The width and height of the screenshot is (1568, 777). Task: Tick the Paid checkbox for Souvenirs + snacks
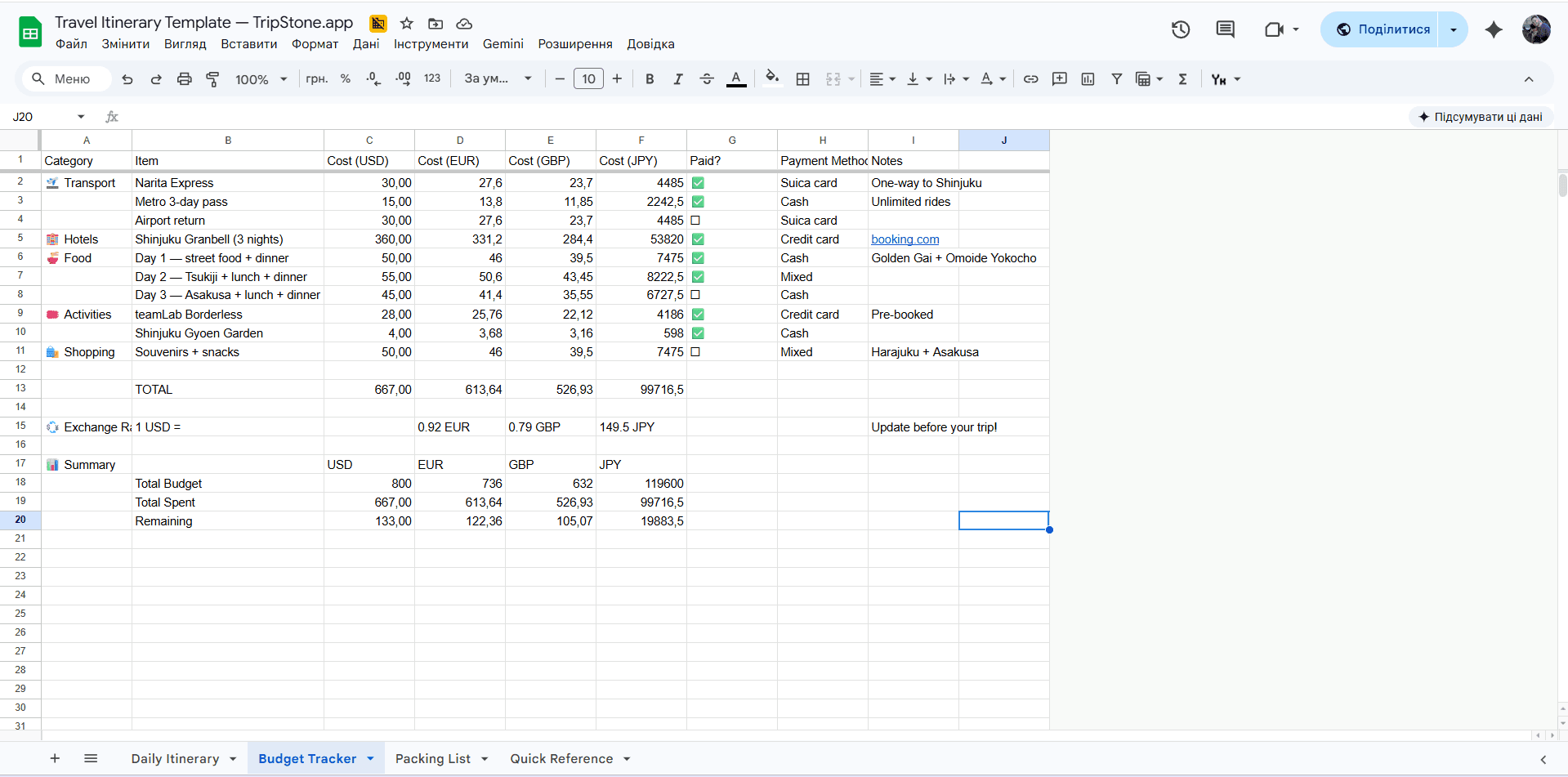click(695, 352)
